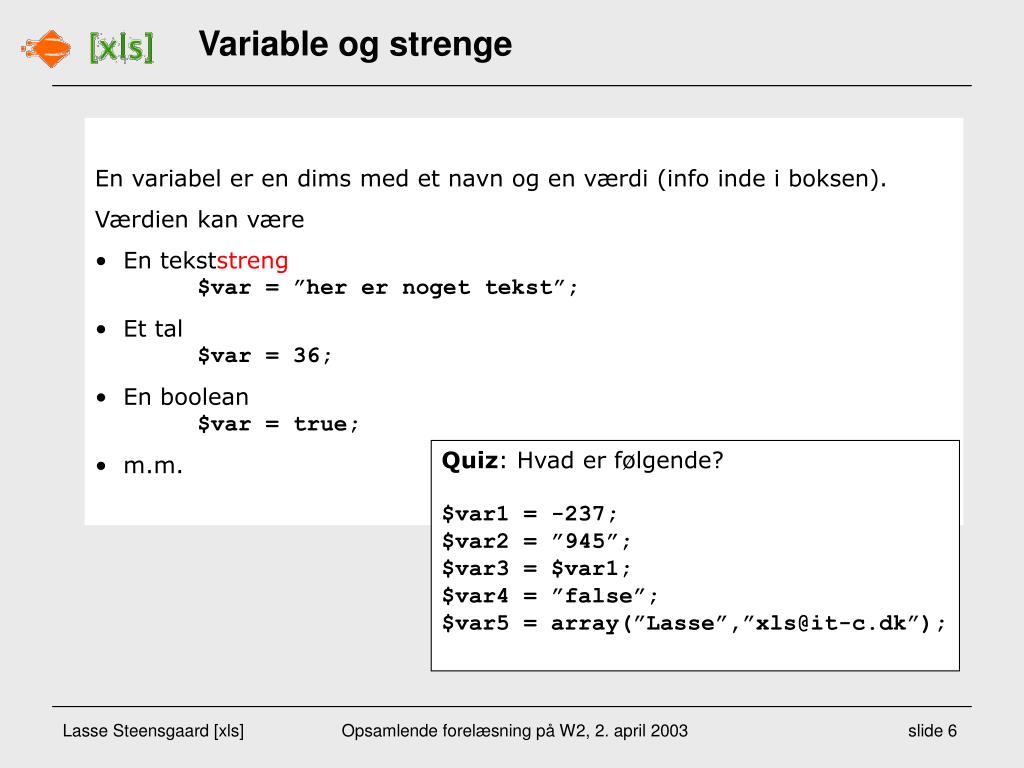This screenshot has height=768, width=1024.
Task: Click the footer author Lasse Steensgaard [xls]
Action: pyautogui.click(x=153, y=731)
